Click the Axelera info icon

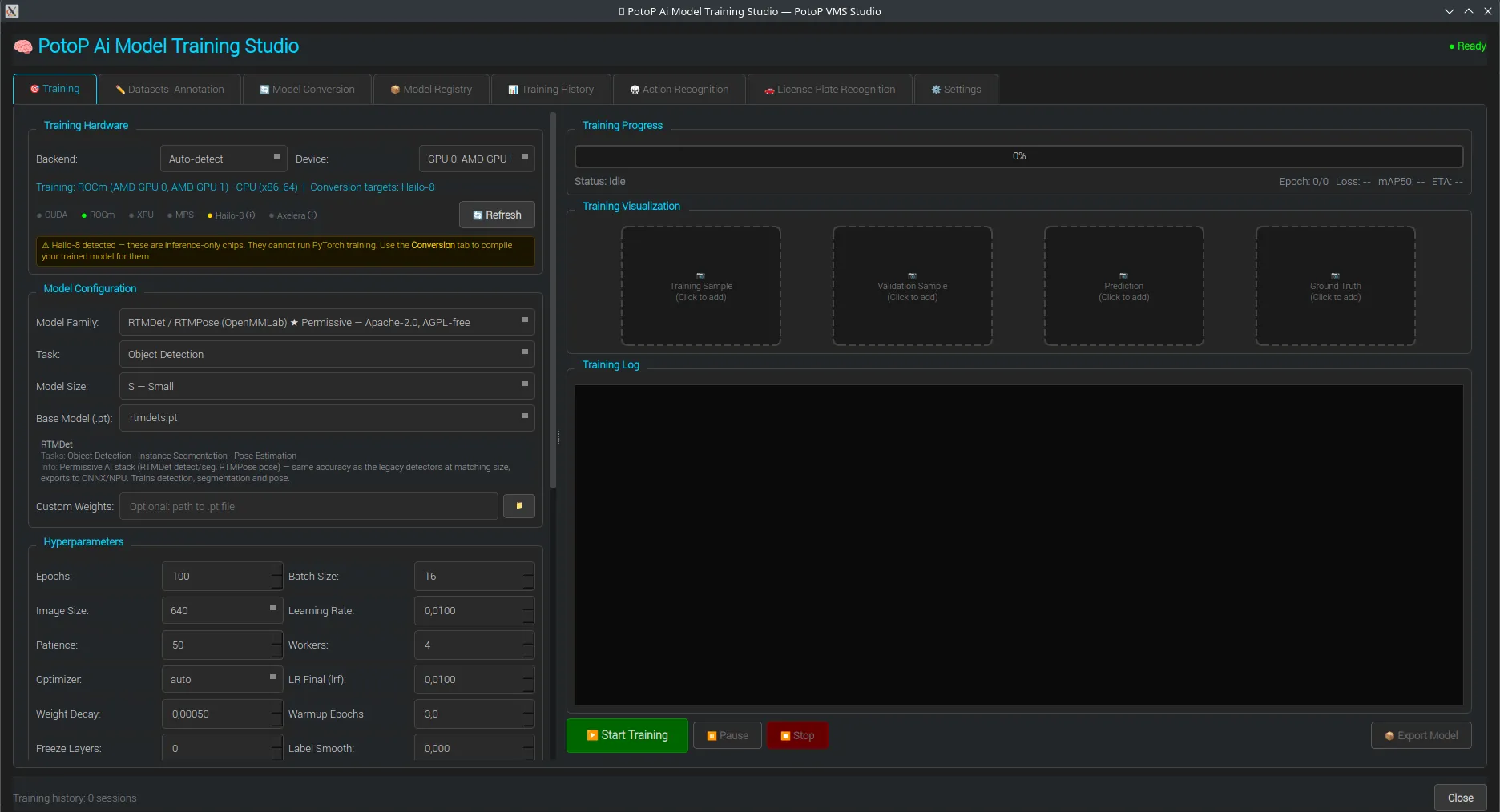pos(312,215)
